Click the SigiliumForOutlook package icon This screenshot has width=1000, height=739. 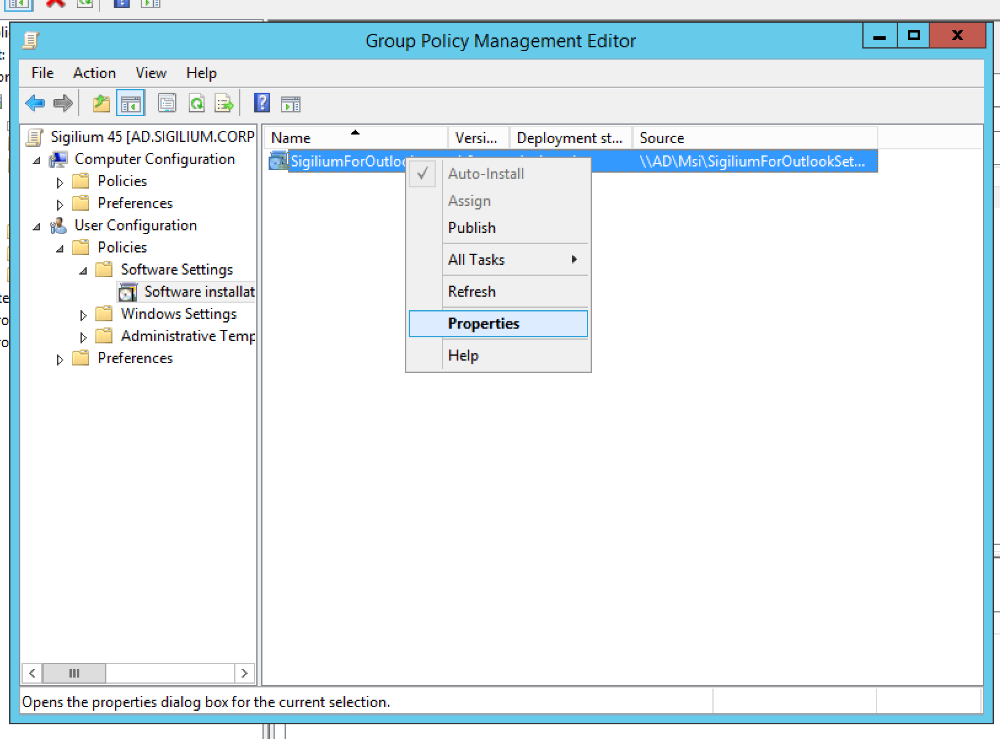(278, 161)
